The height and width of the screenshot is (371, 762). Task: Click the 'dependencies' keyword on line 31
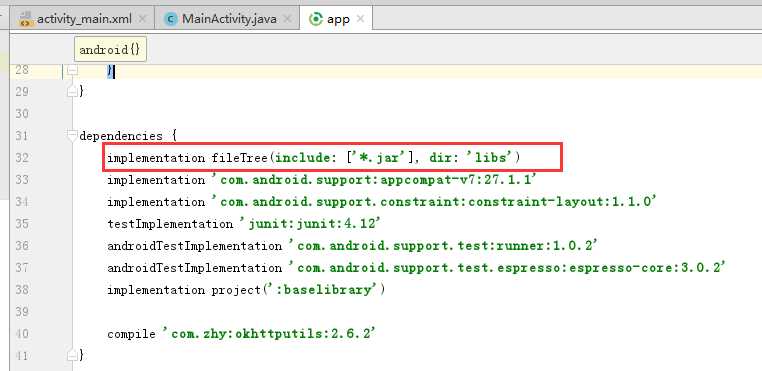point(121,136)
